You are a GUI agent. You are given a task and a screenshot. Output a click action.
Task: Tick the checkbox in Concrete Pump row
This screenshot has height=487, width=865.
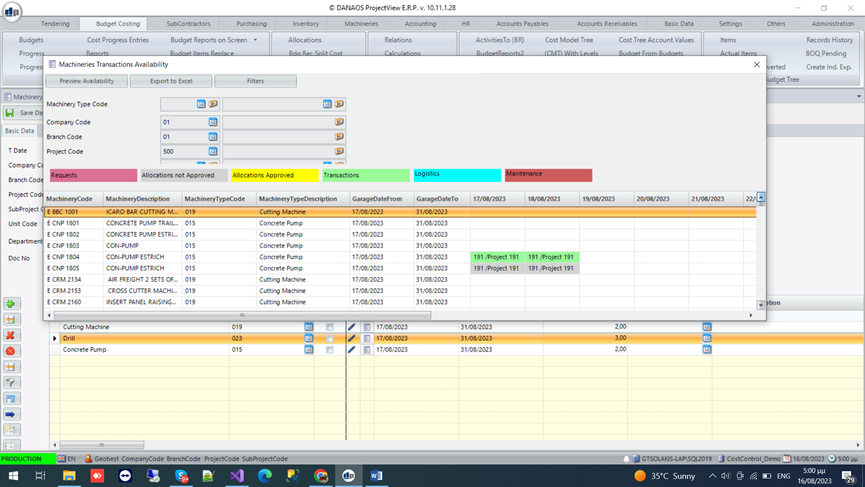coord(329,350)
